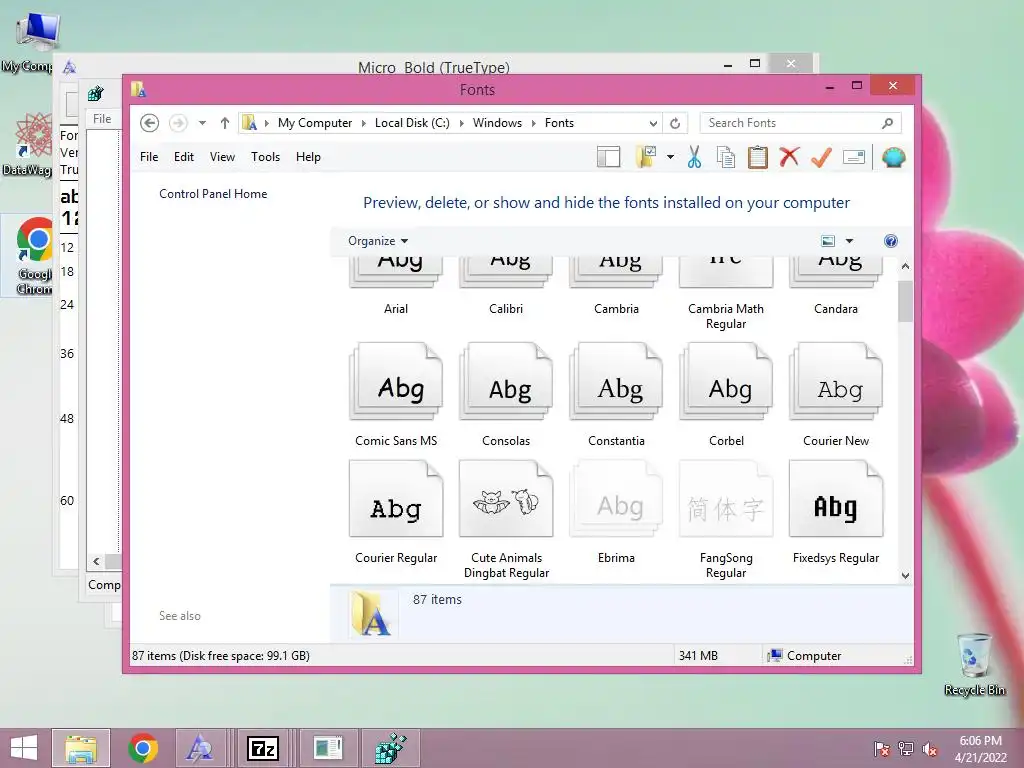The image size is (1024, 768).
Task: Go up one folder level arrow
Action: click(225, 123)
